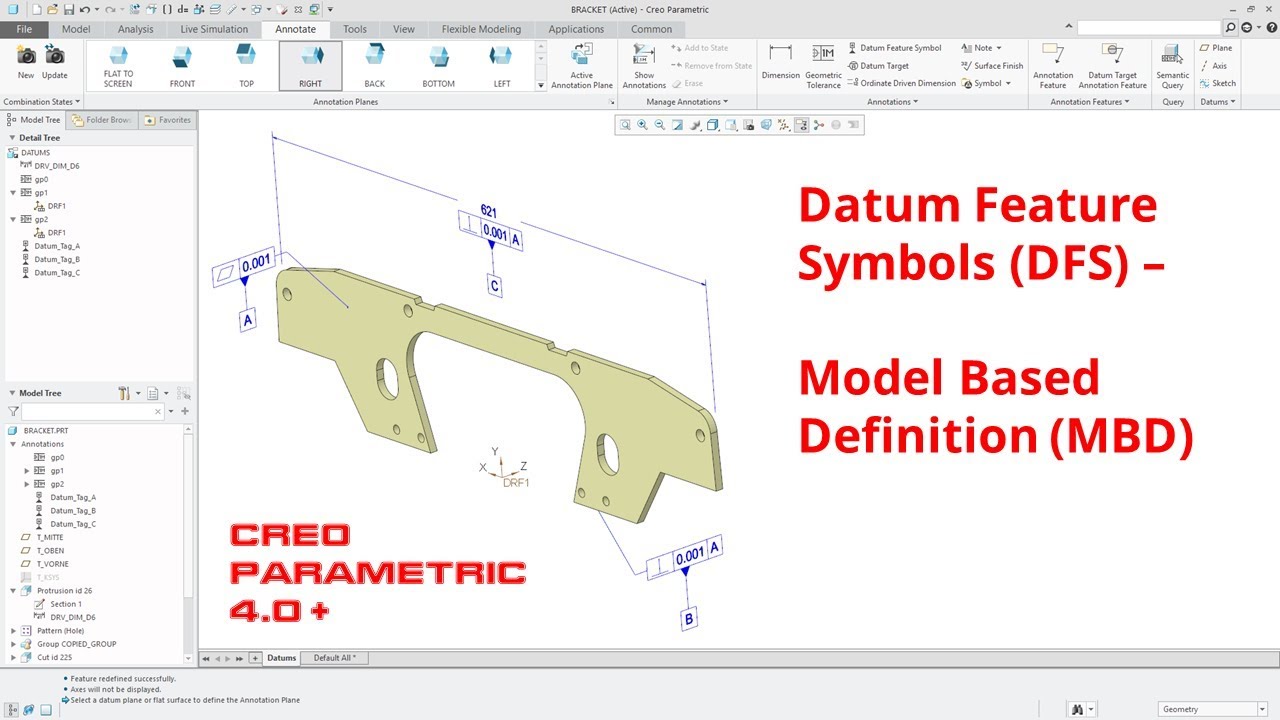Switch to Default All combination tab

point(335,658)
